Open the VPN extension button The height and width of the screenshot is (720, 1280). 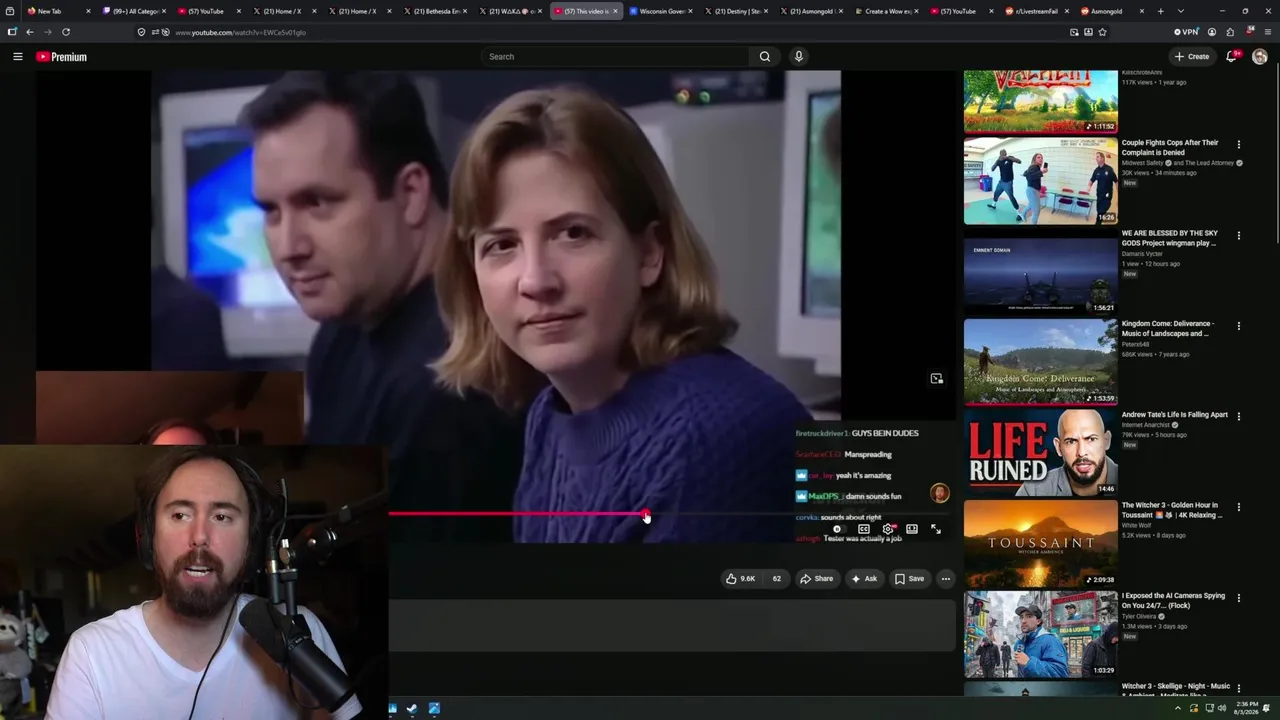click(1186, 32)
